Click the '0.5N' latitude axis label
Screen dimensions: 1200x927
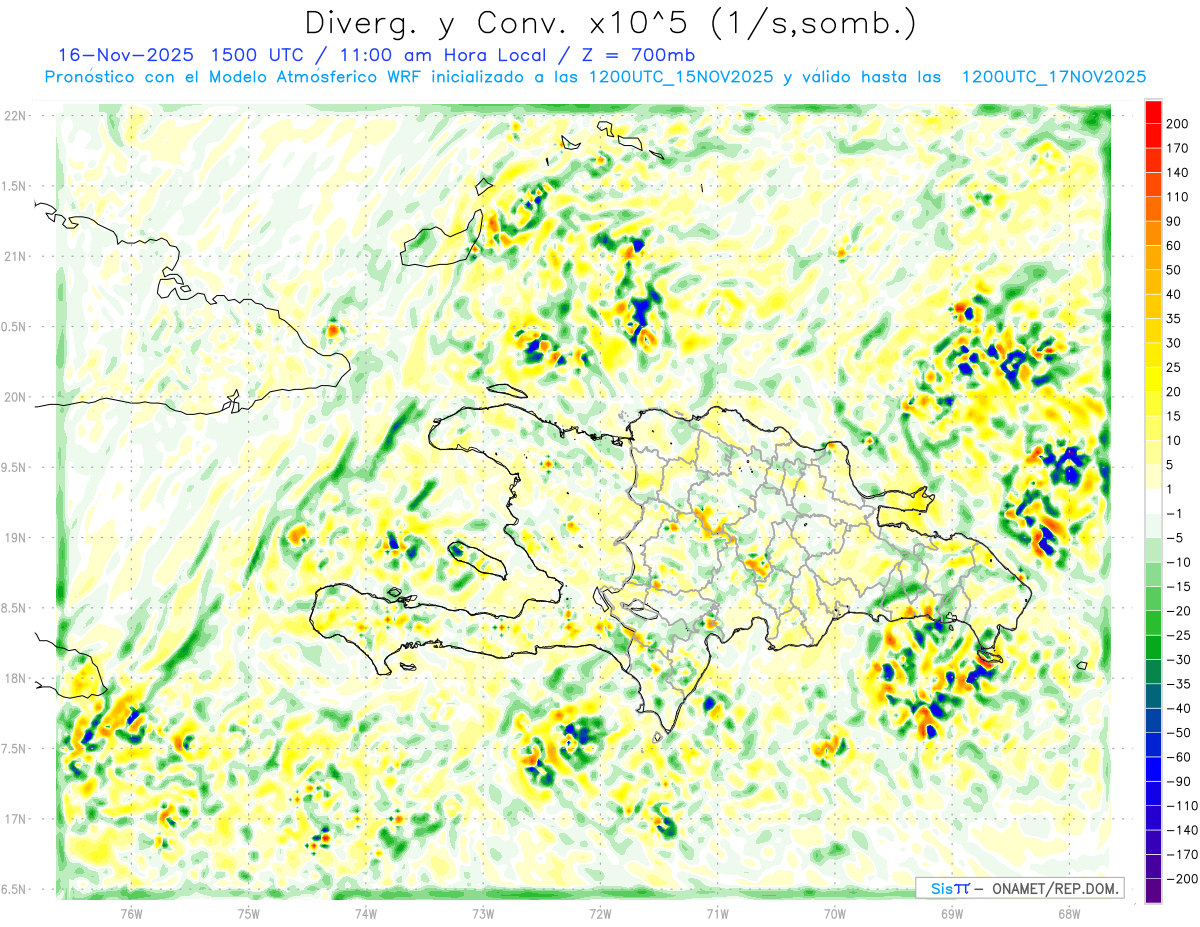tap(15, 327)
